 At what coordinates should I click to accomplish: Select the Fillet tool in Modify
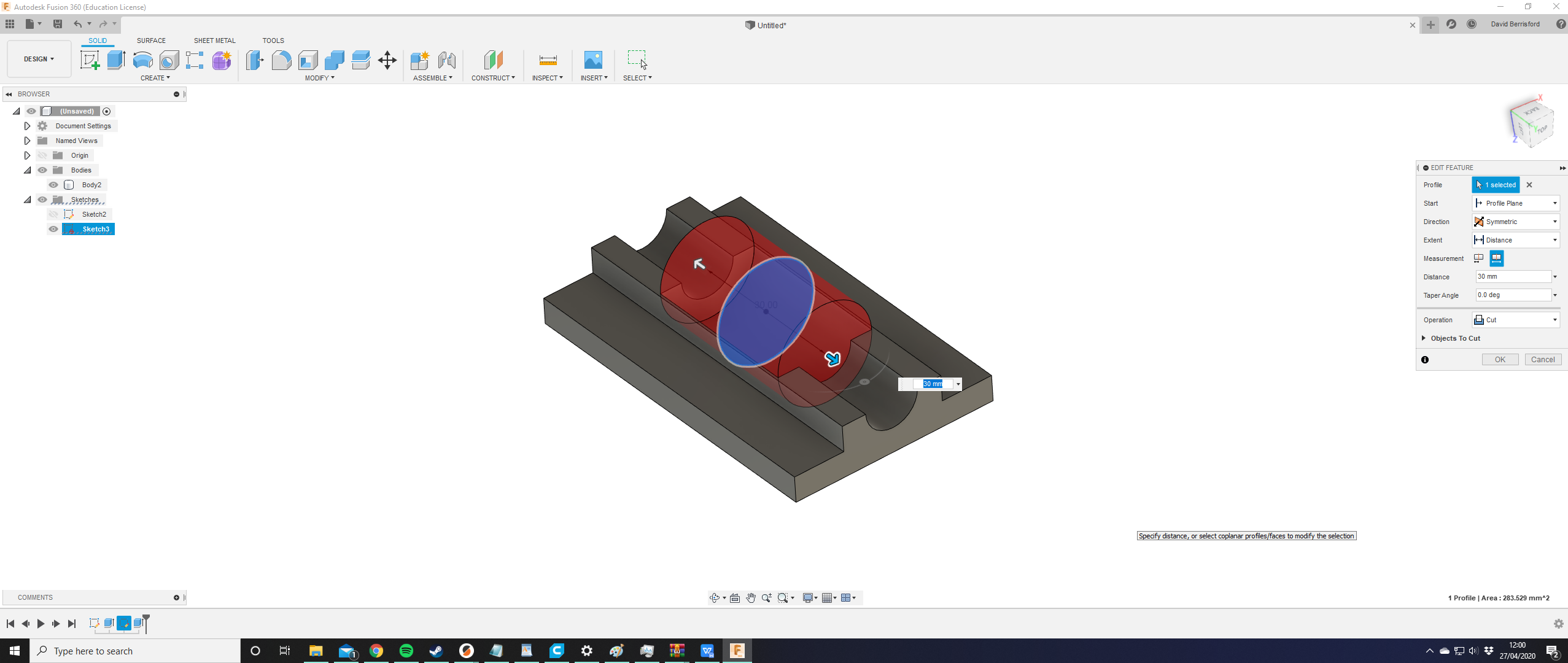coord(281,60)
